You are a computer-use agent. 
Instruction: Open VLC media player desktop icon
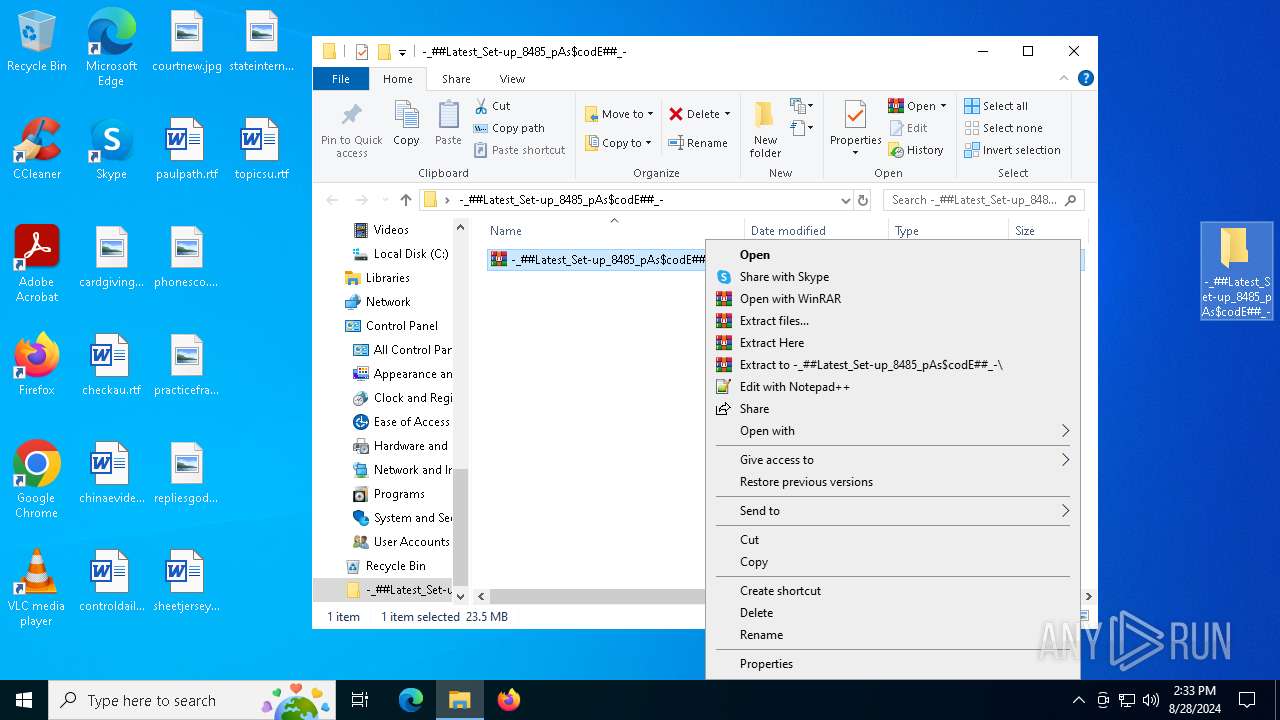click(x=37, y=588)
